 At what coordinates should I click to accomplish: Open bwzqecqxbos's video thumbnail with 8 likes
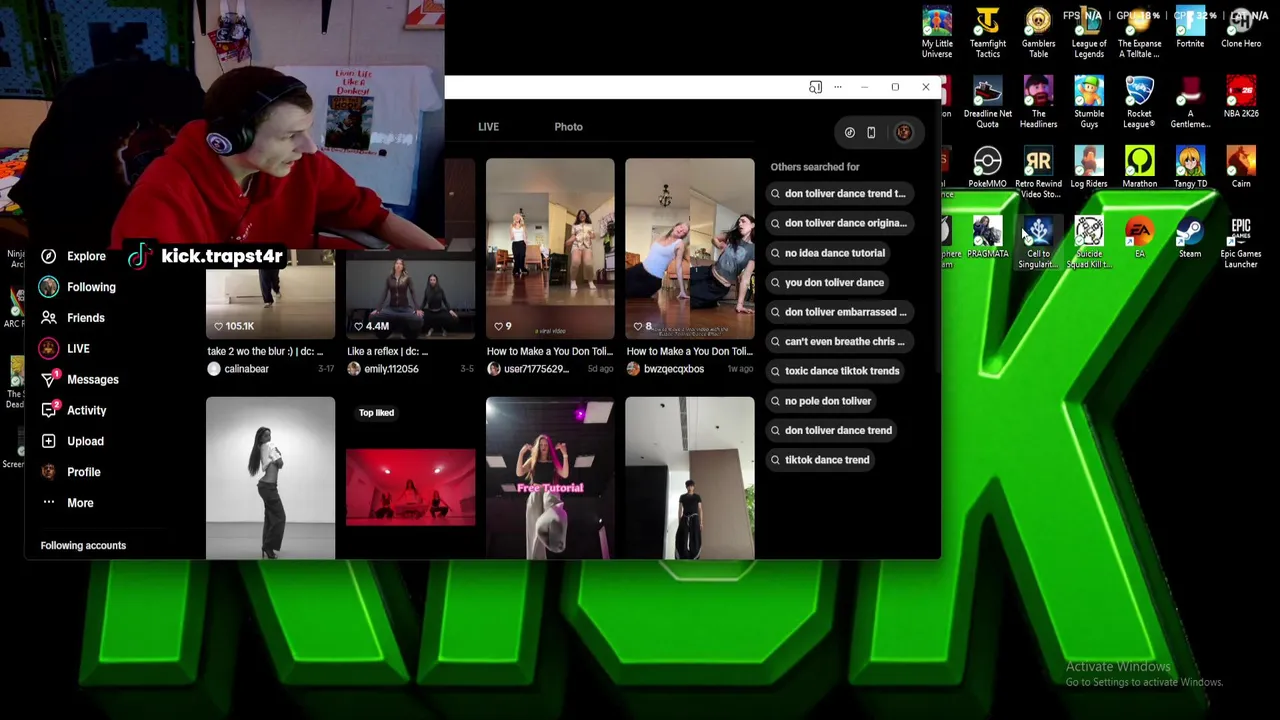pos(690,248)
